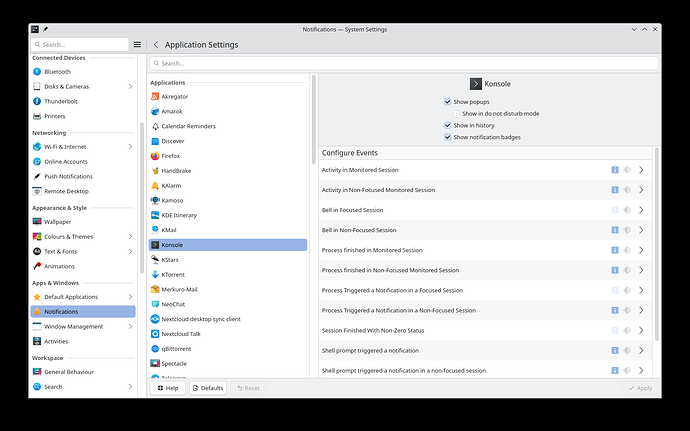Click the popup icon for Activity in Monitored Session
Screen dimensions: 690x431
[x=615, y=170]
